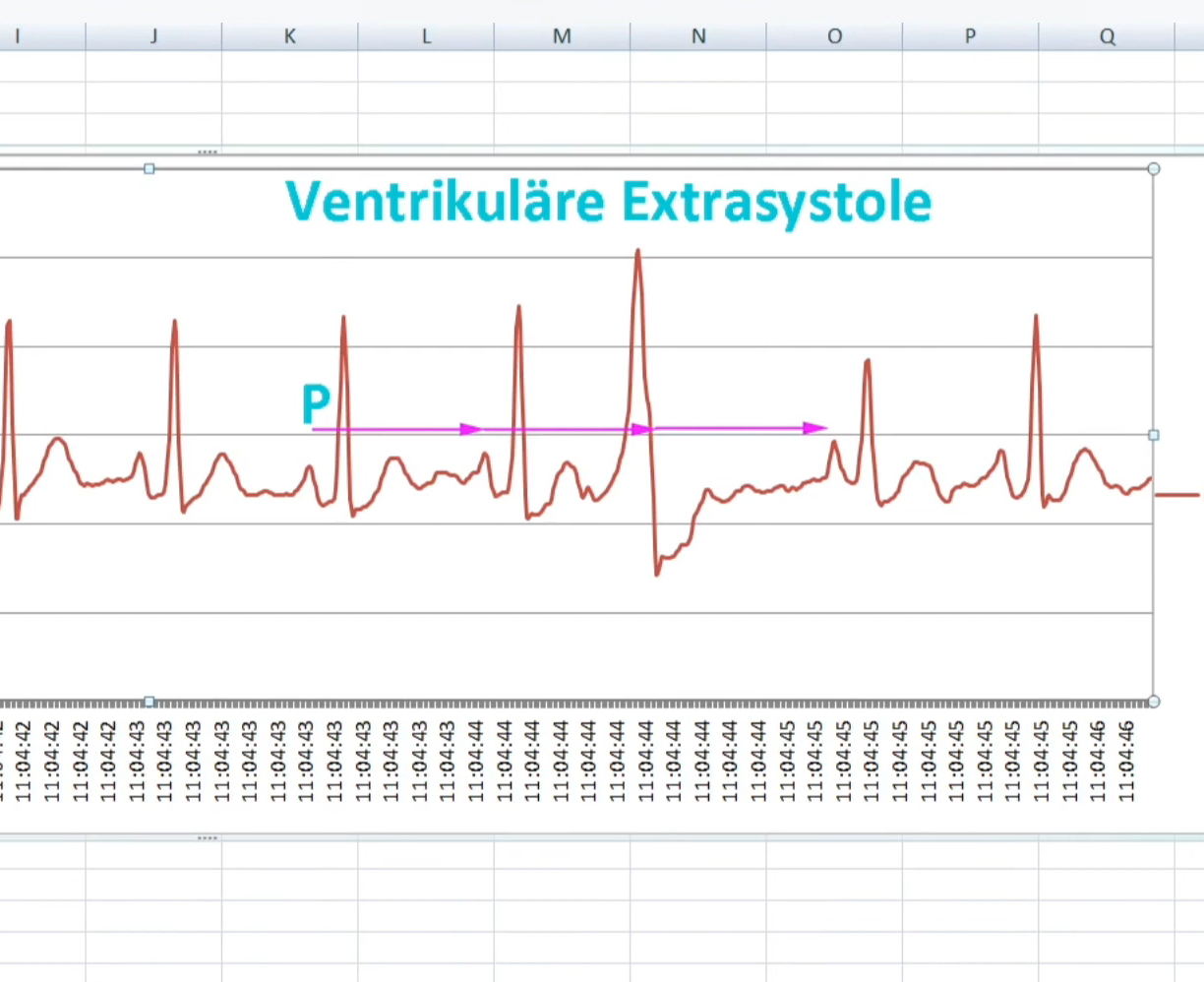The width and height of the screenshot is (1204, 982).
Task: Click the chart's bottom edge sizing handle
Action: click(x=150, y=702)
